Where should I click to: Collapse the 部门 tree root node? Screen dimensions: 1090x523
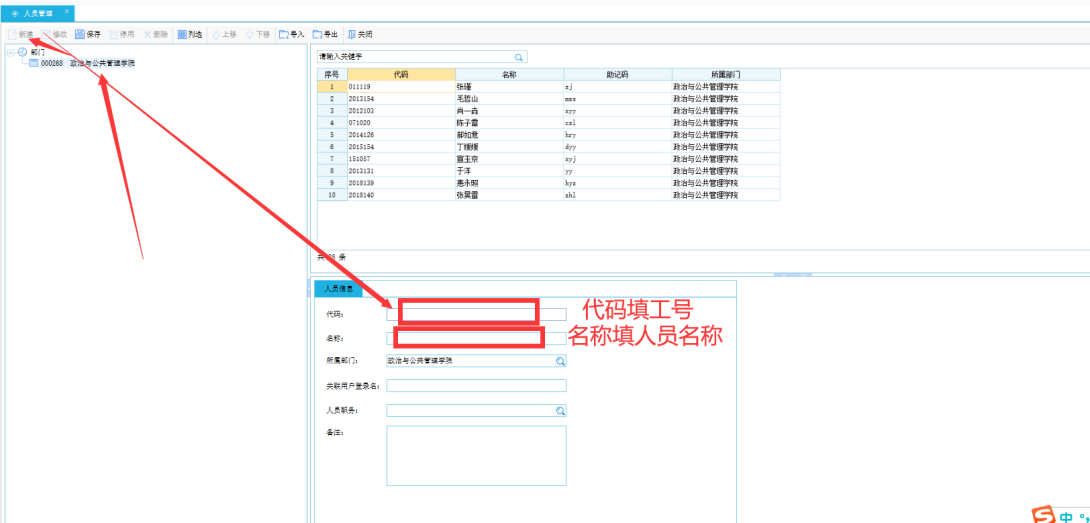(10, 52)
